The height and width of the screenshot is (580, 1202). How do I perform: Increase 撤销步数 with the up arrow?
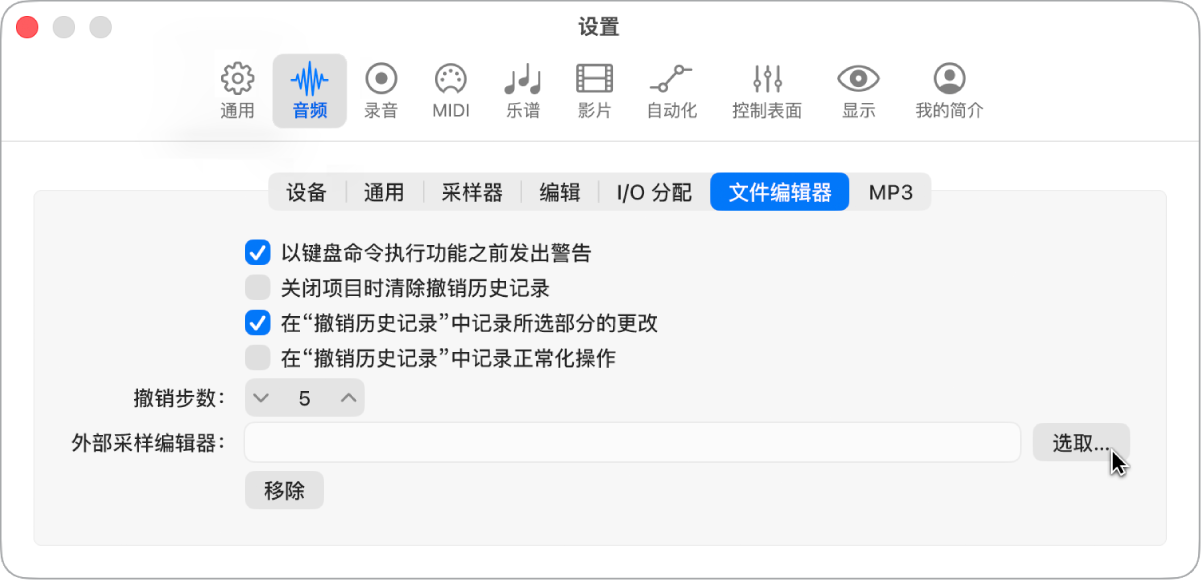pos(348,397)
